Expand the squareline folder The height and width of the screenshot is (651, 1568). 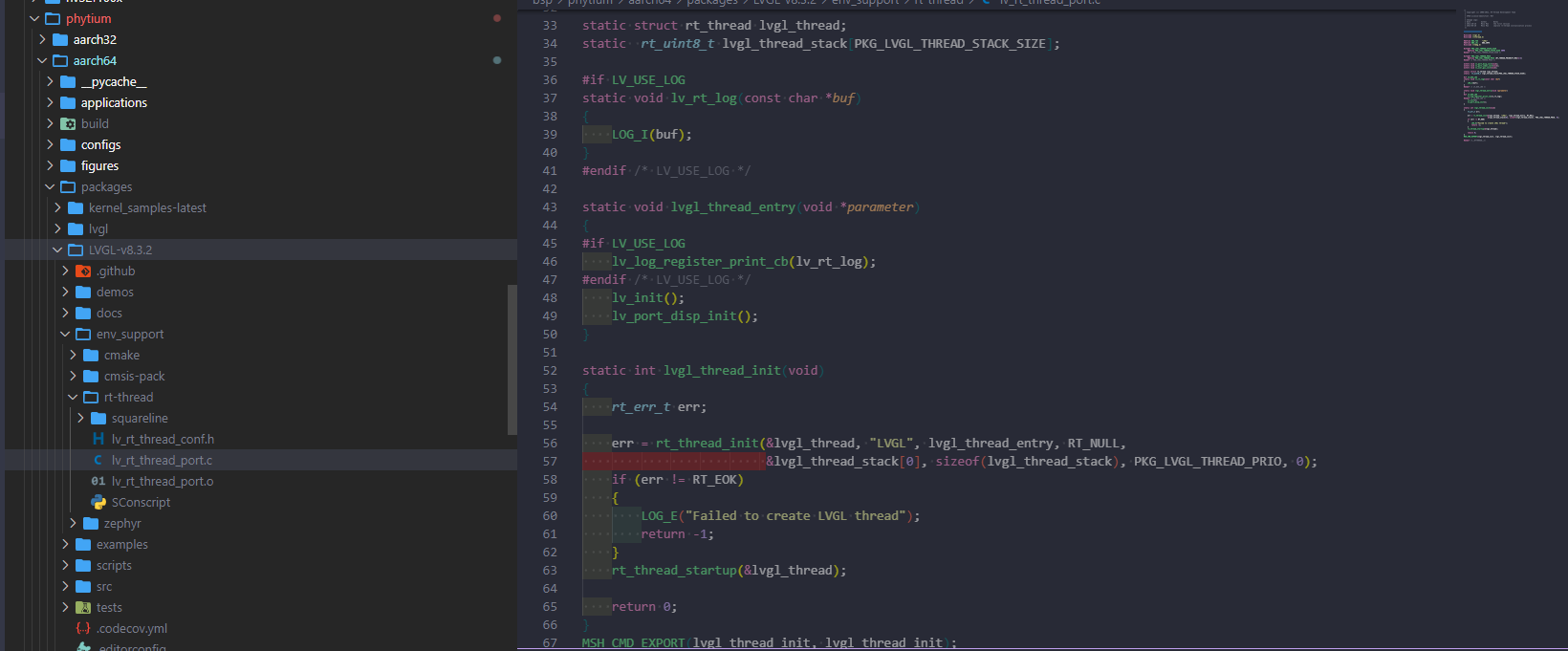coord(81,419)
